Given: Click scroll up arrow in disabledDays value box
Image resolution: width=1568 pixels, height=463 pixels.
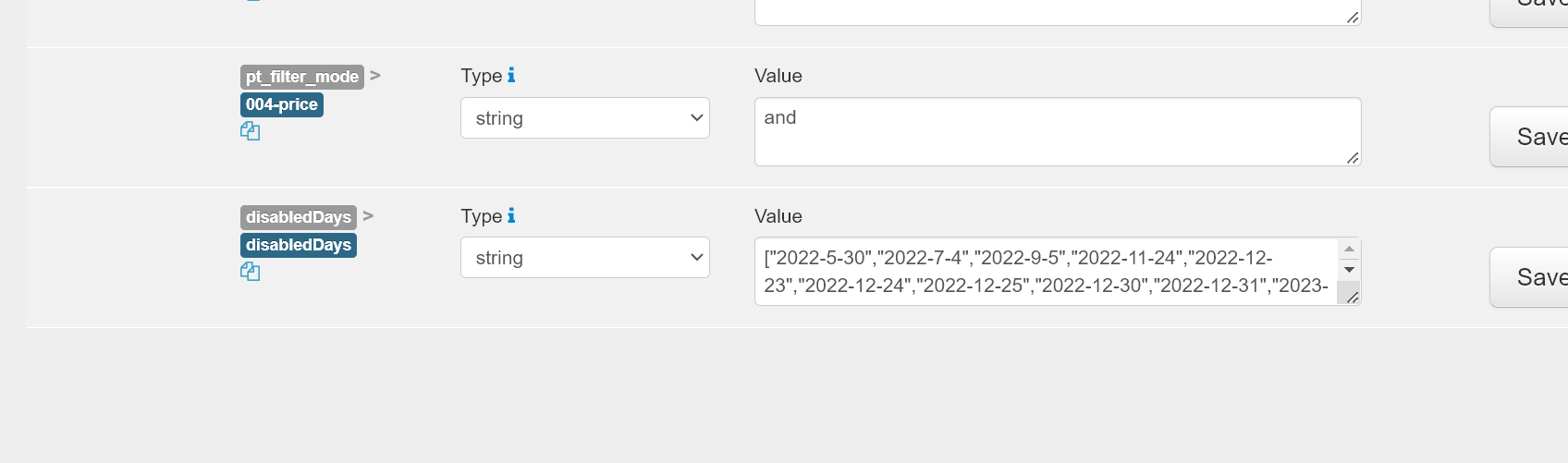Looking at the screenshot, I should pos(1349,249).
